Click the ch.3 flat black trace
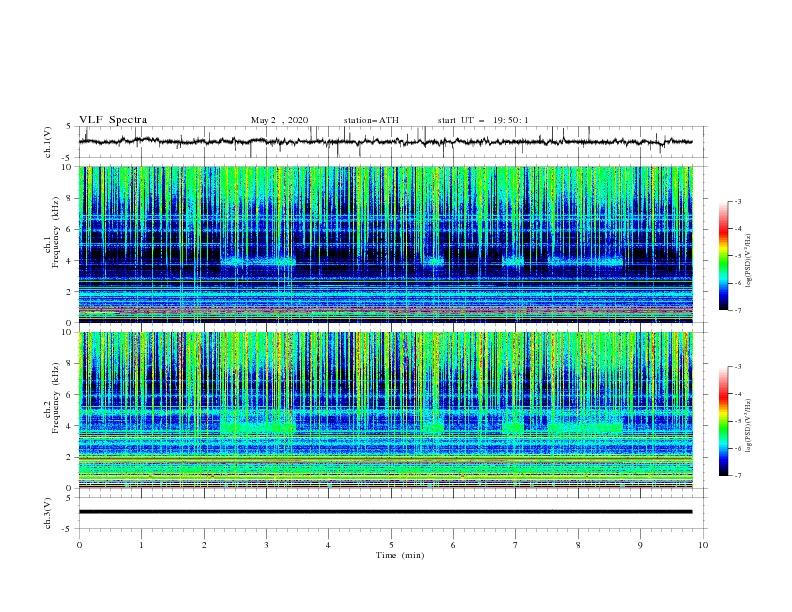The width and height of the screenshot is (792, 612). 385,512
